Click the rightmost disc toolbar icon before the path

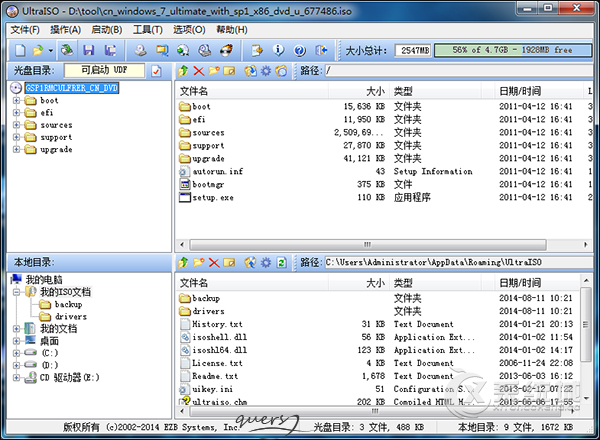pyautogui.click(x=282, y=71)
